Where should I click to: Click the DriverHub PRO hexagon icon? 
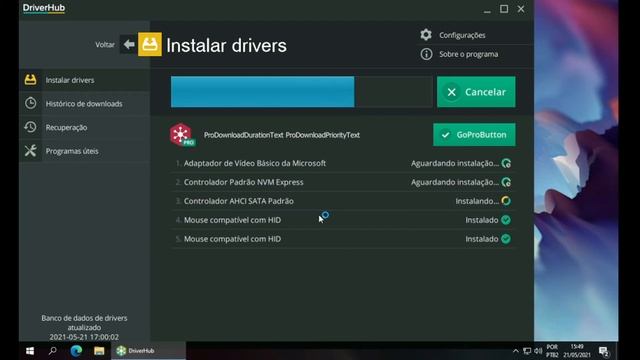182,135
